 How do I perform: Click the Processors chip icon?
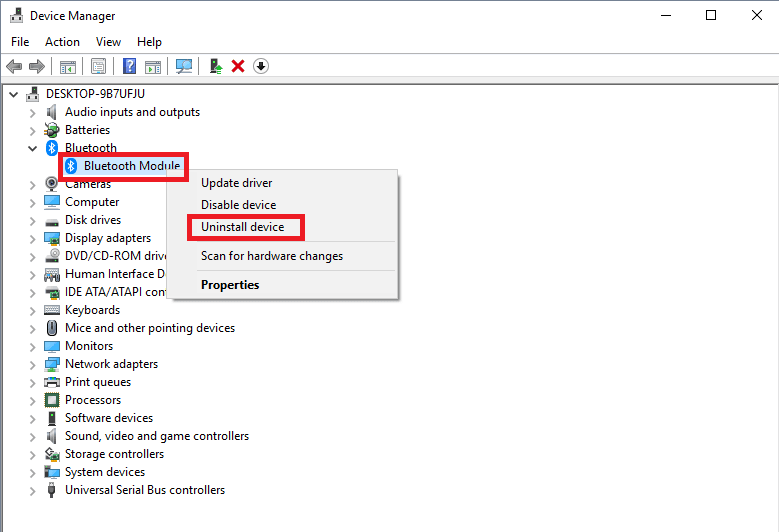(52, 400)
